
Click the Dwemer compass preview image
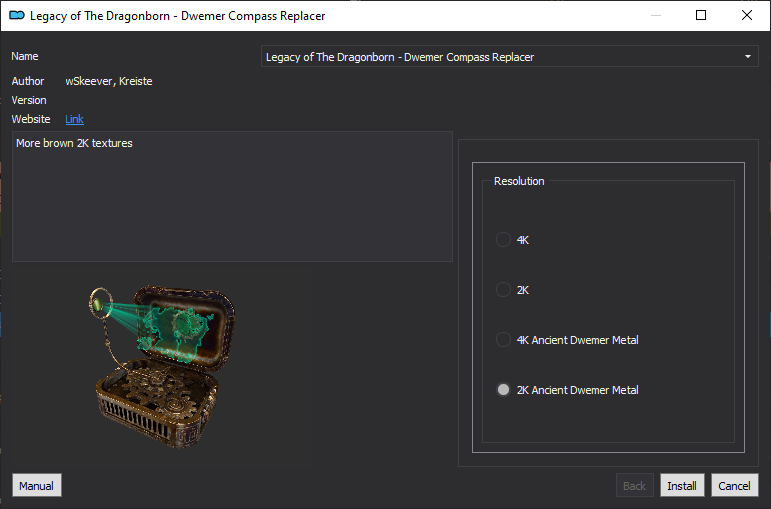(x=162, y=366)
